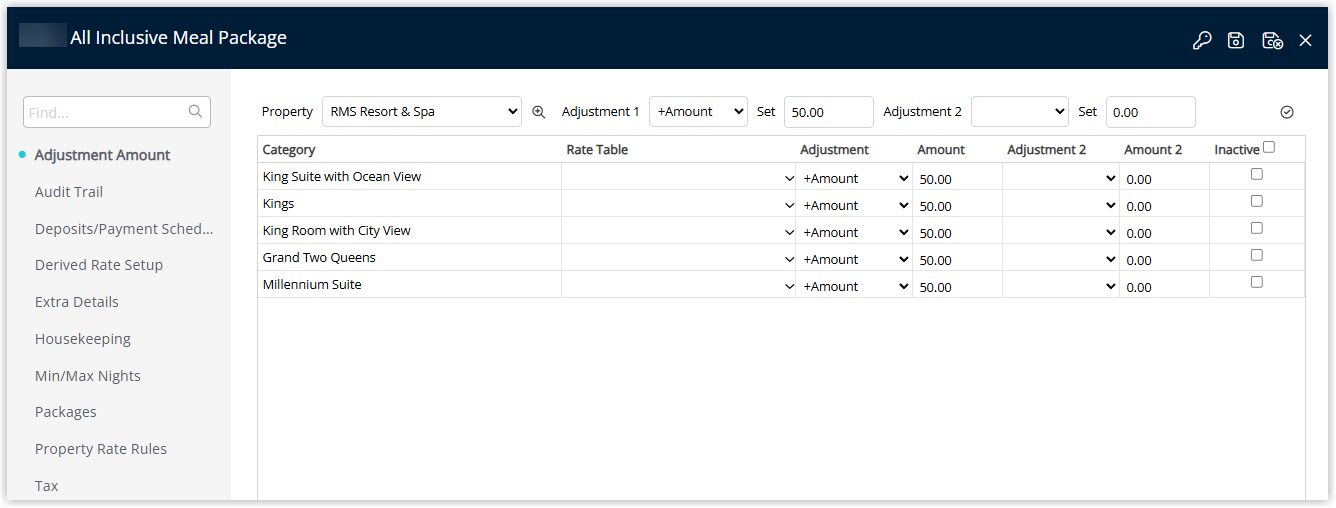The width and height of the screenshot is (1336, 508).
Task: Click the Grand Two Queens category cell
Action: pyautogui.click(x=409, y=257)
